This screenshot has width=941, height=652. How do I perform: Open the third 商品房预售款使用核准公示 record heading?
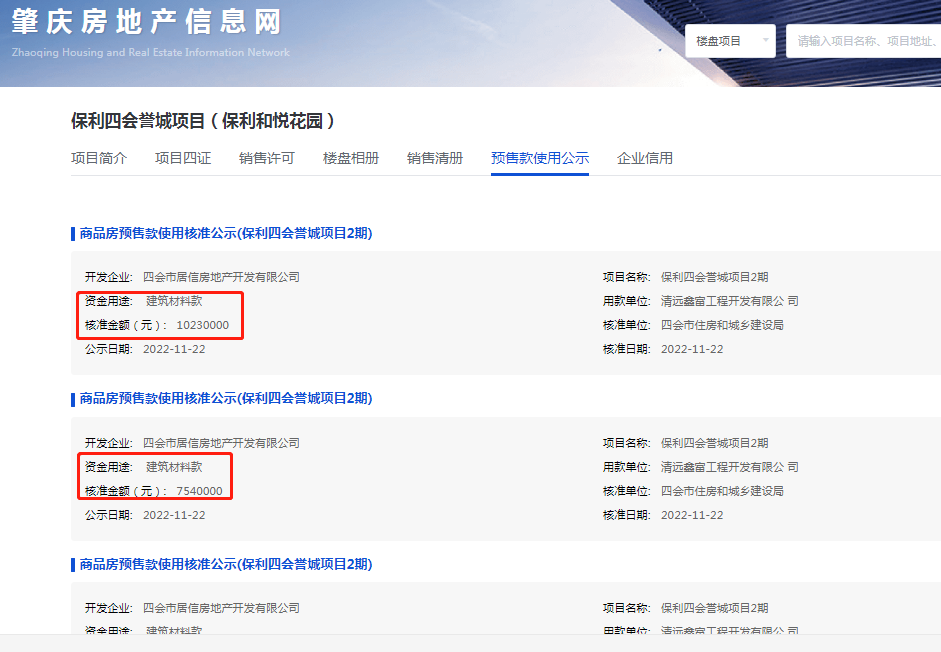225,565
